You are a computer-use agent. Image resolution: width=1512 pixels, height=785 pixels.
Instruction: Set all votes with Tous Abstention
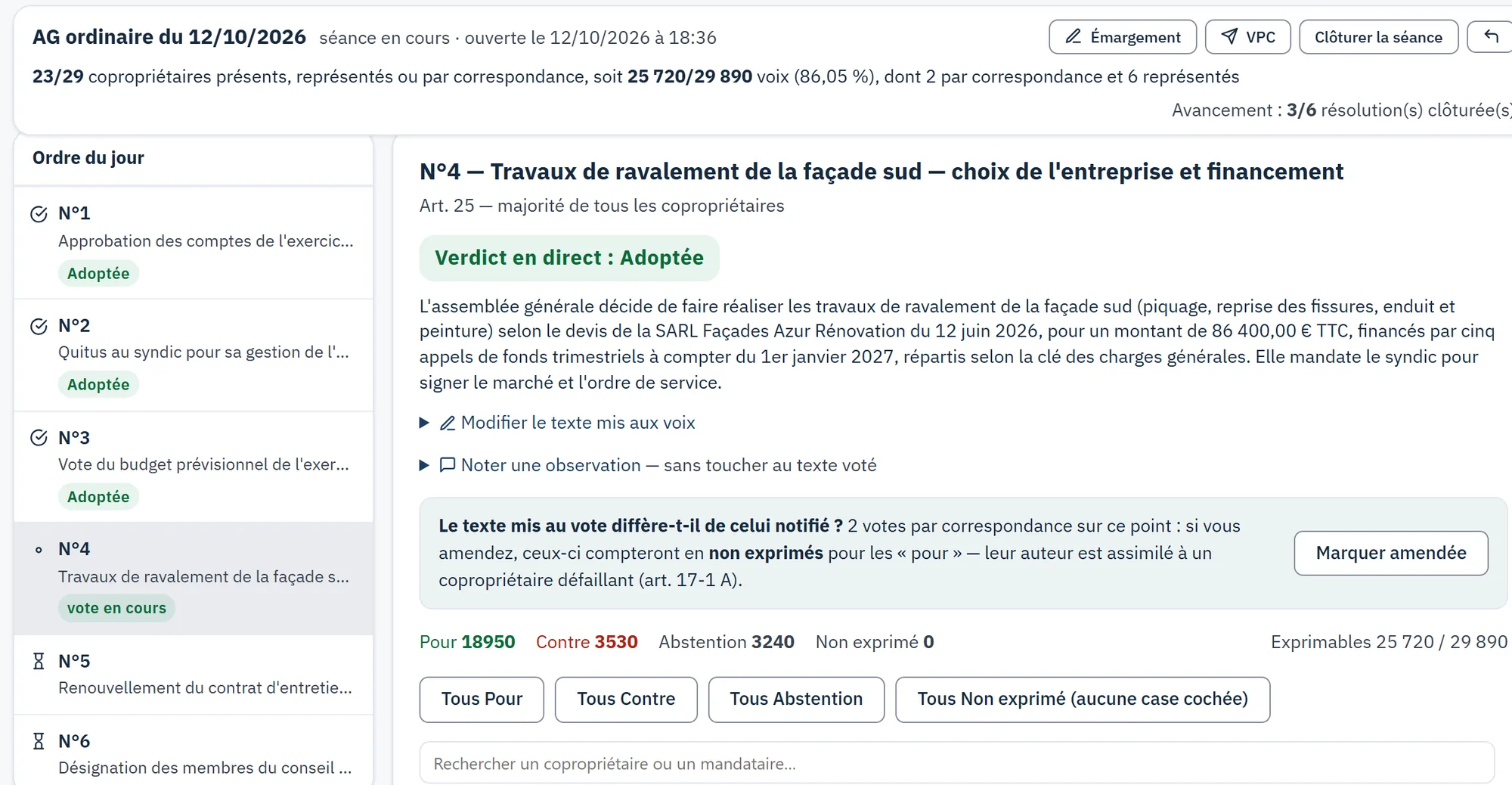click(796, 699)
